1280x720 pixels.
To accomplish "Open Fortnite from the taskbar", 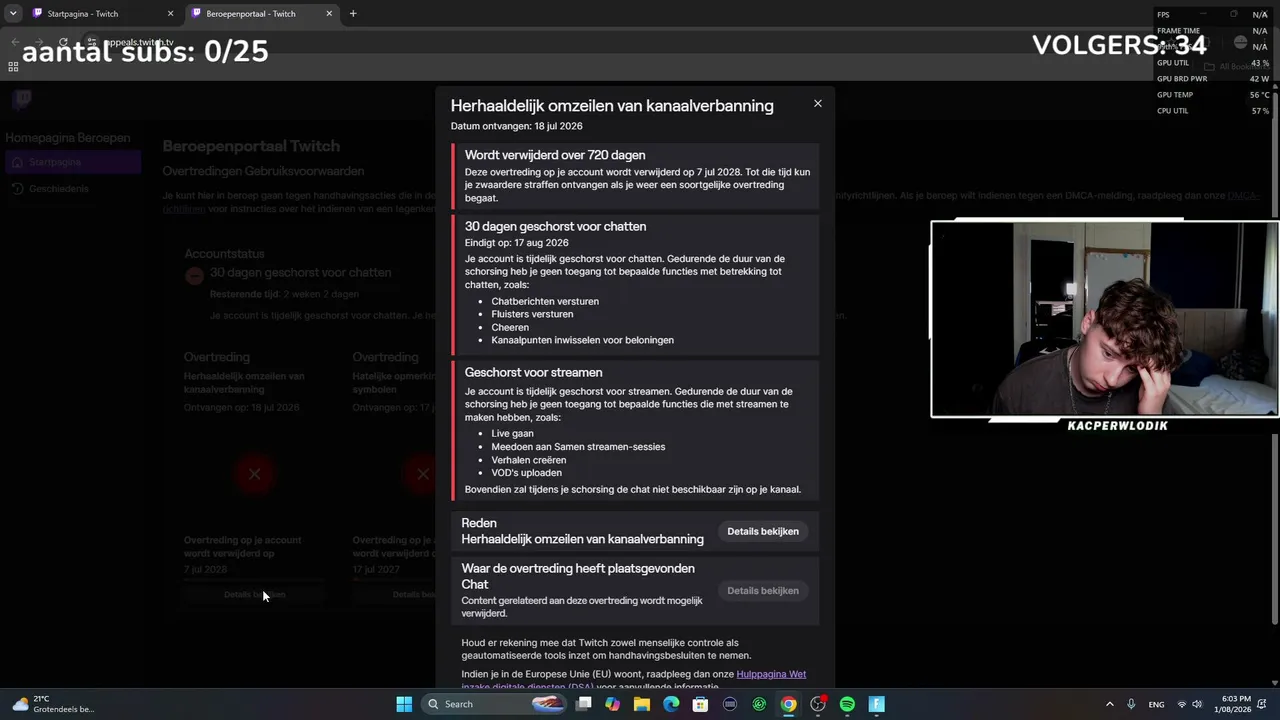I will pos(877,704).
